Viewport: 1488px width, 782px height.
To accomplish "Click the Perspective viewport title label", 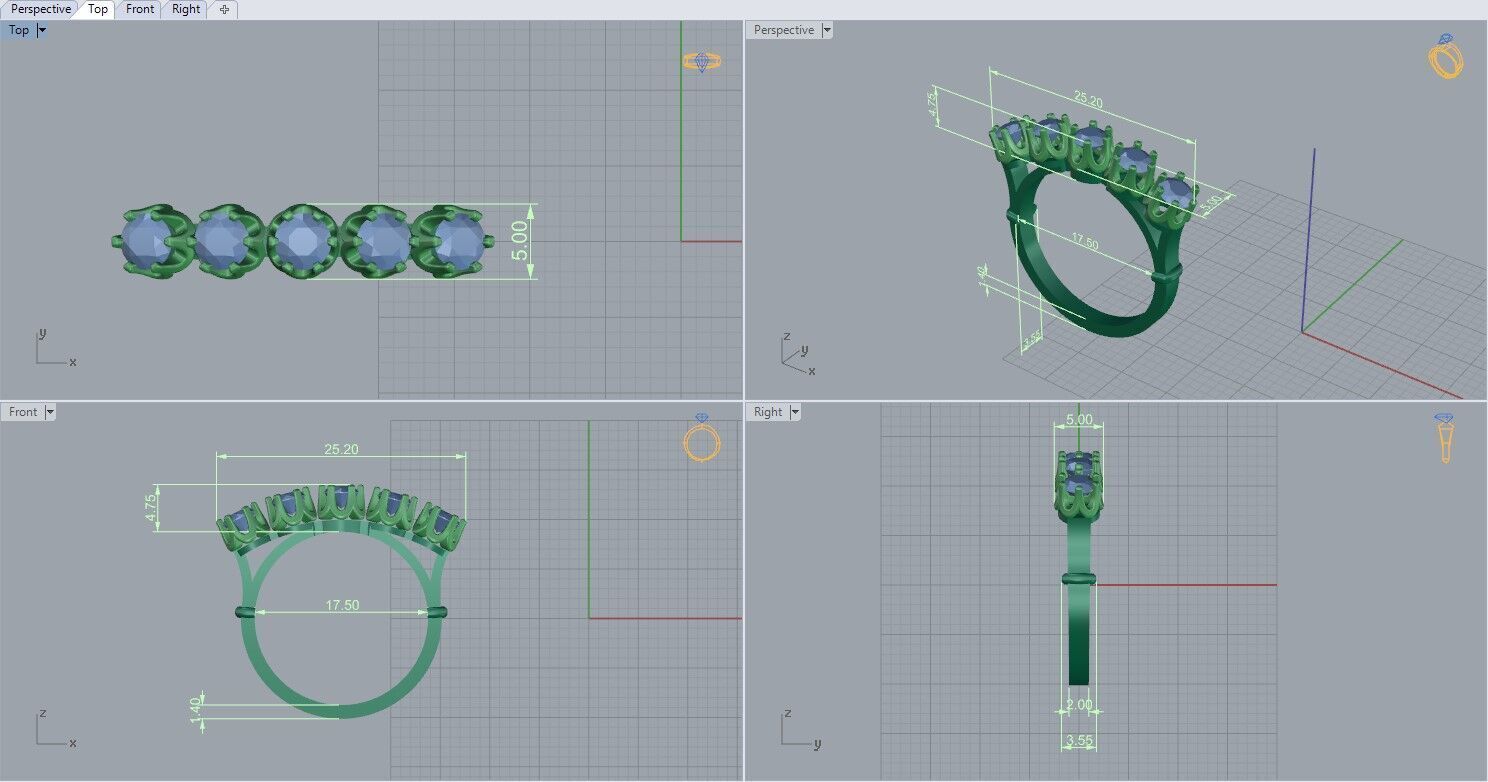I will tap(784, 30).
